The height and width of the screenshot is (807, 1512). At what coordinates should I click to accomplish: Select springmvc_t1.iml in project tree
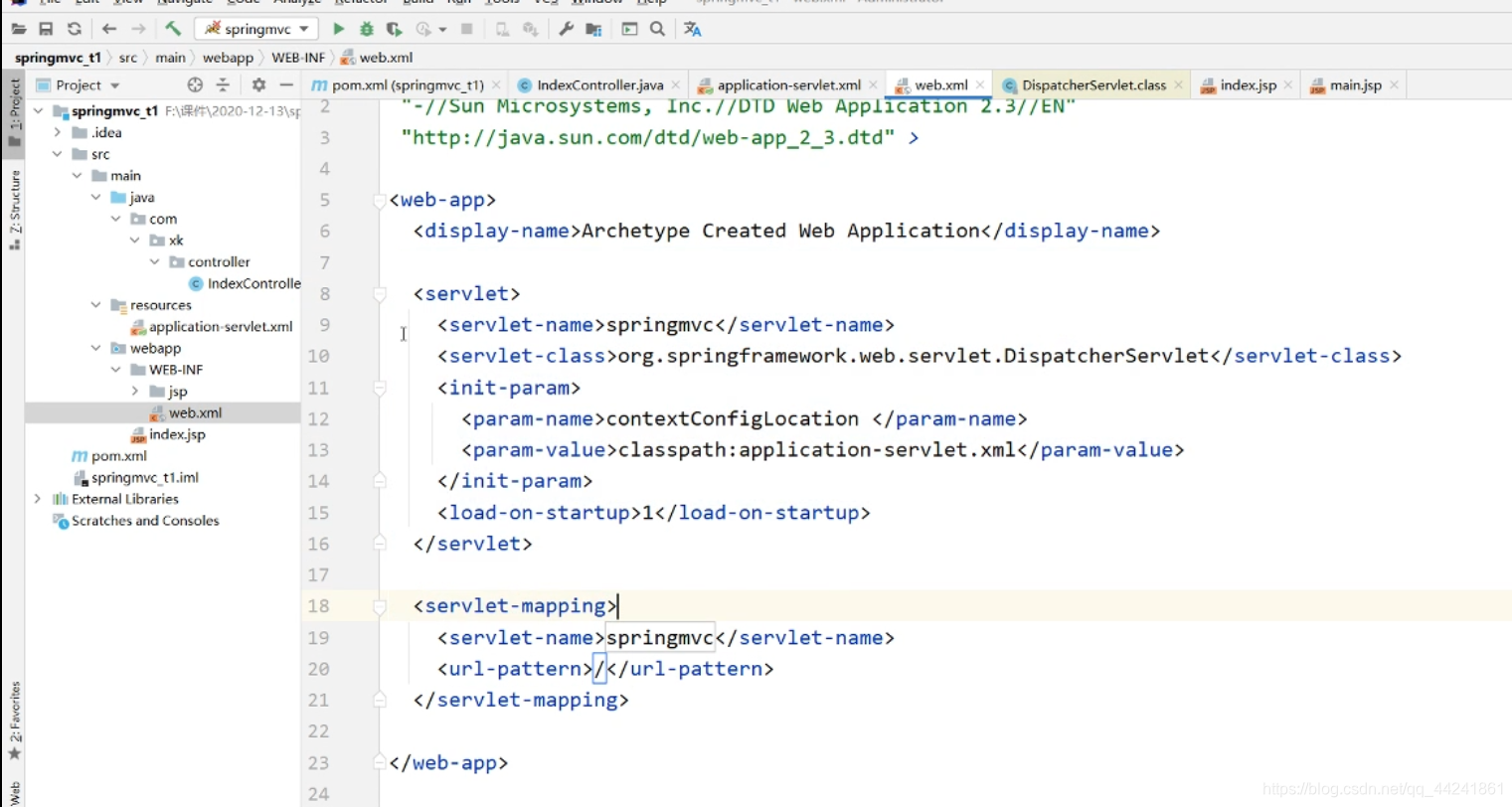coord(135,478)
